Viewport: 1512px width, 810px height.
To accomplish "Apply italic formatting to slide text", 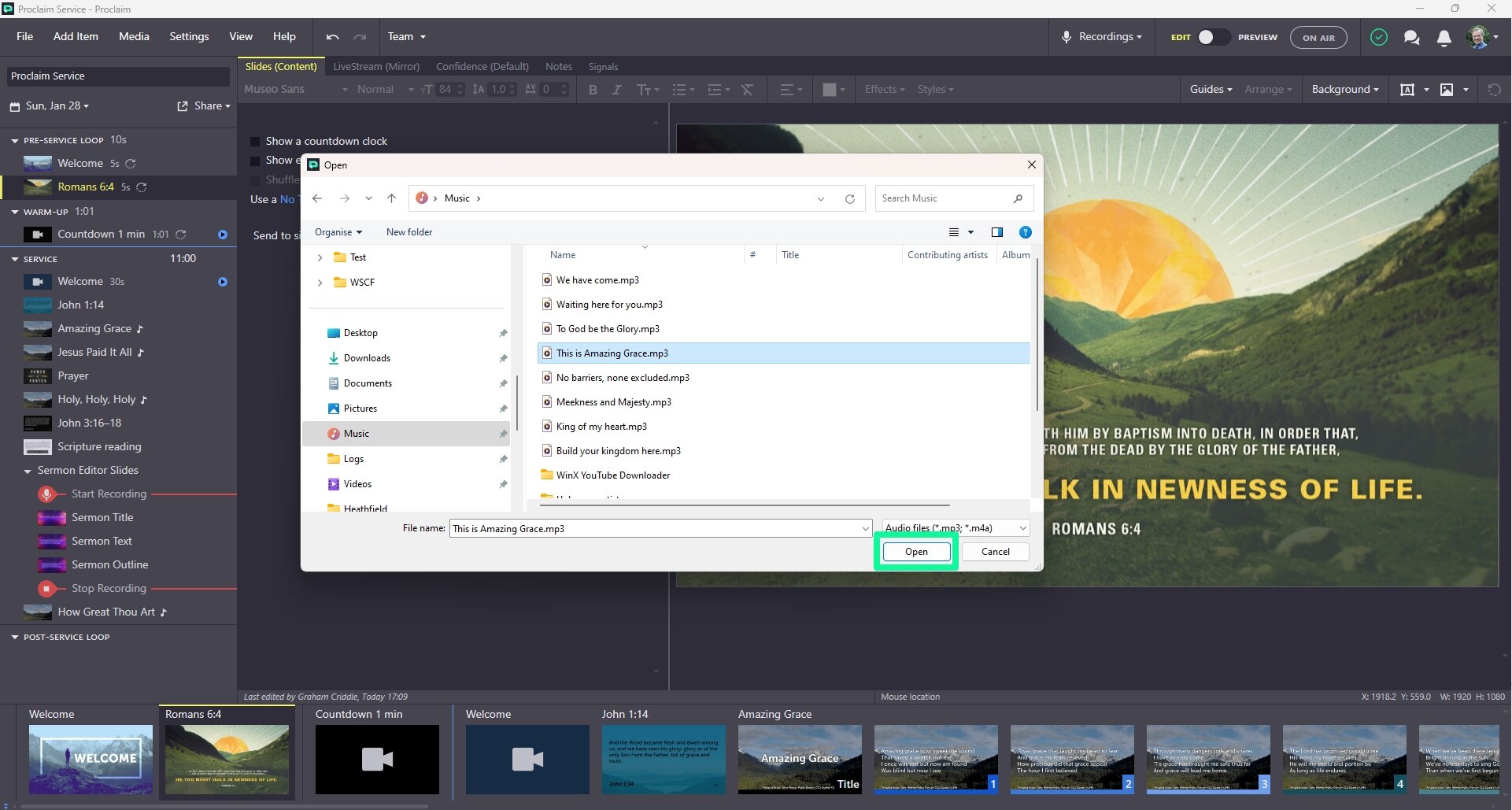I will [x=617, y=89].
